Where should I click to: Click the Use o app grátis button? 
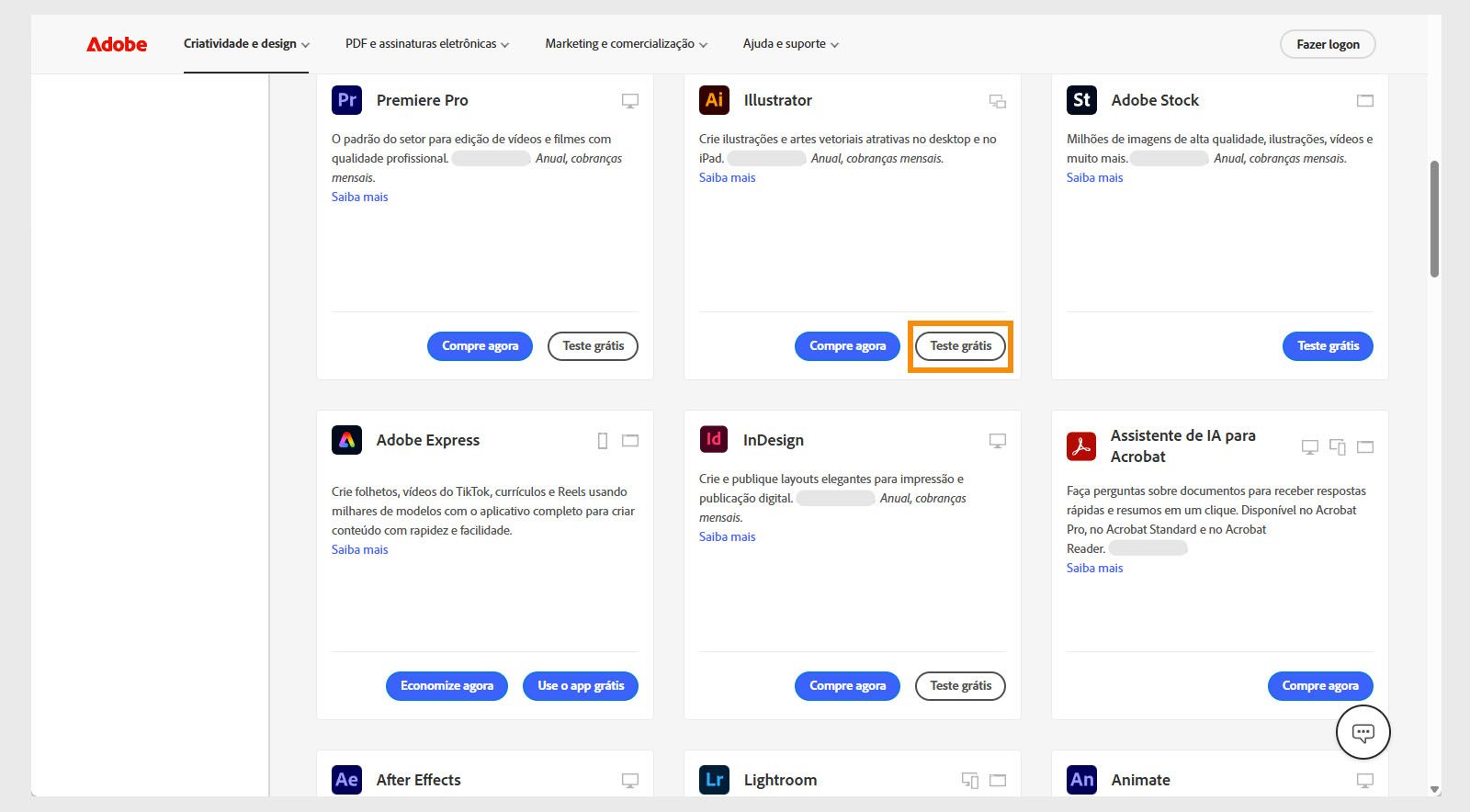pyautogui.click(x=581, y=686)
